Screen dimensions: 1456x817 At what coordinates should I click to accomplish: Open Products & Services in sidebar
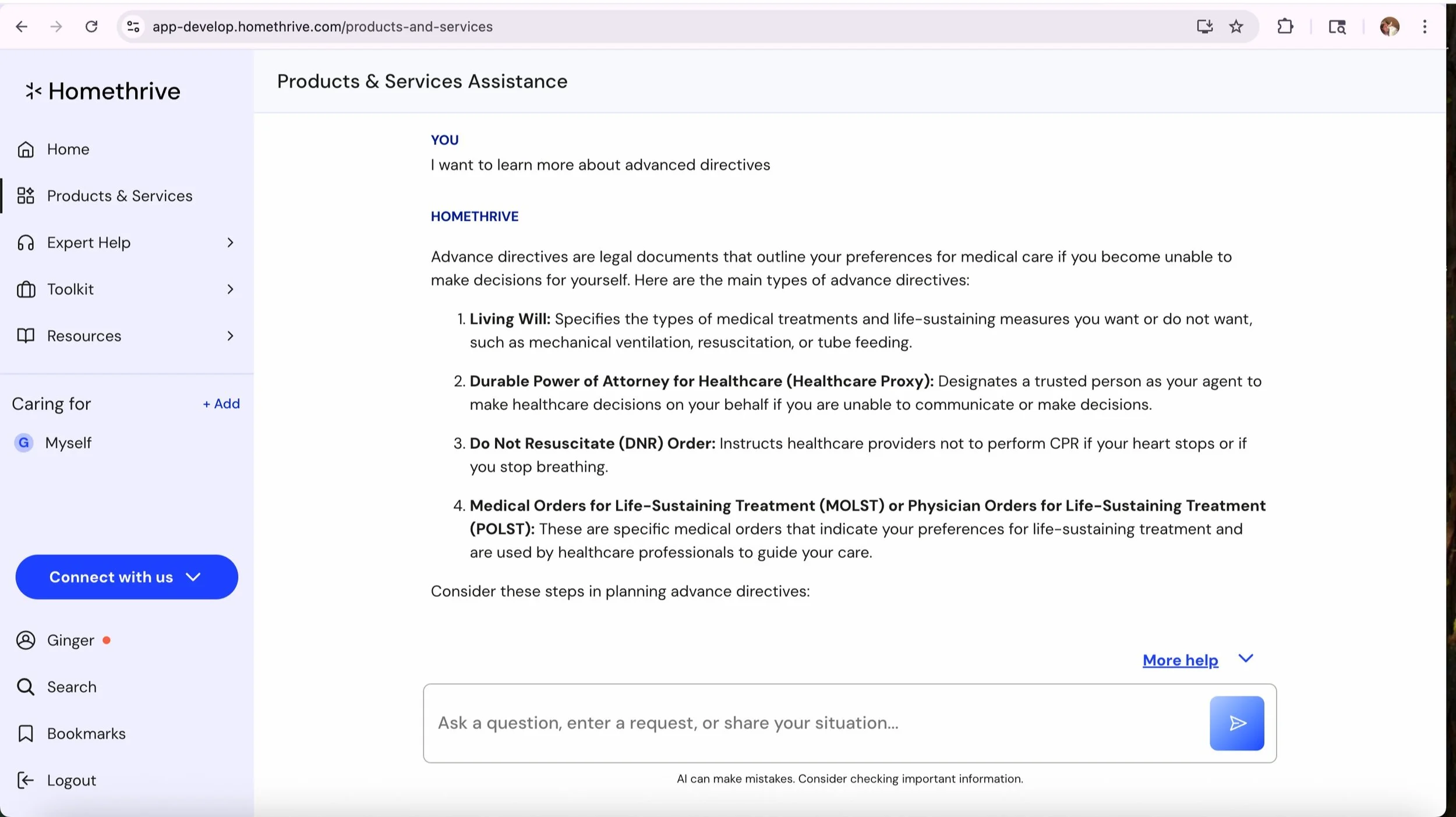coord(119,196)
